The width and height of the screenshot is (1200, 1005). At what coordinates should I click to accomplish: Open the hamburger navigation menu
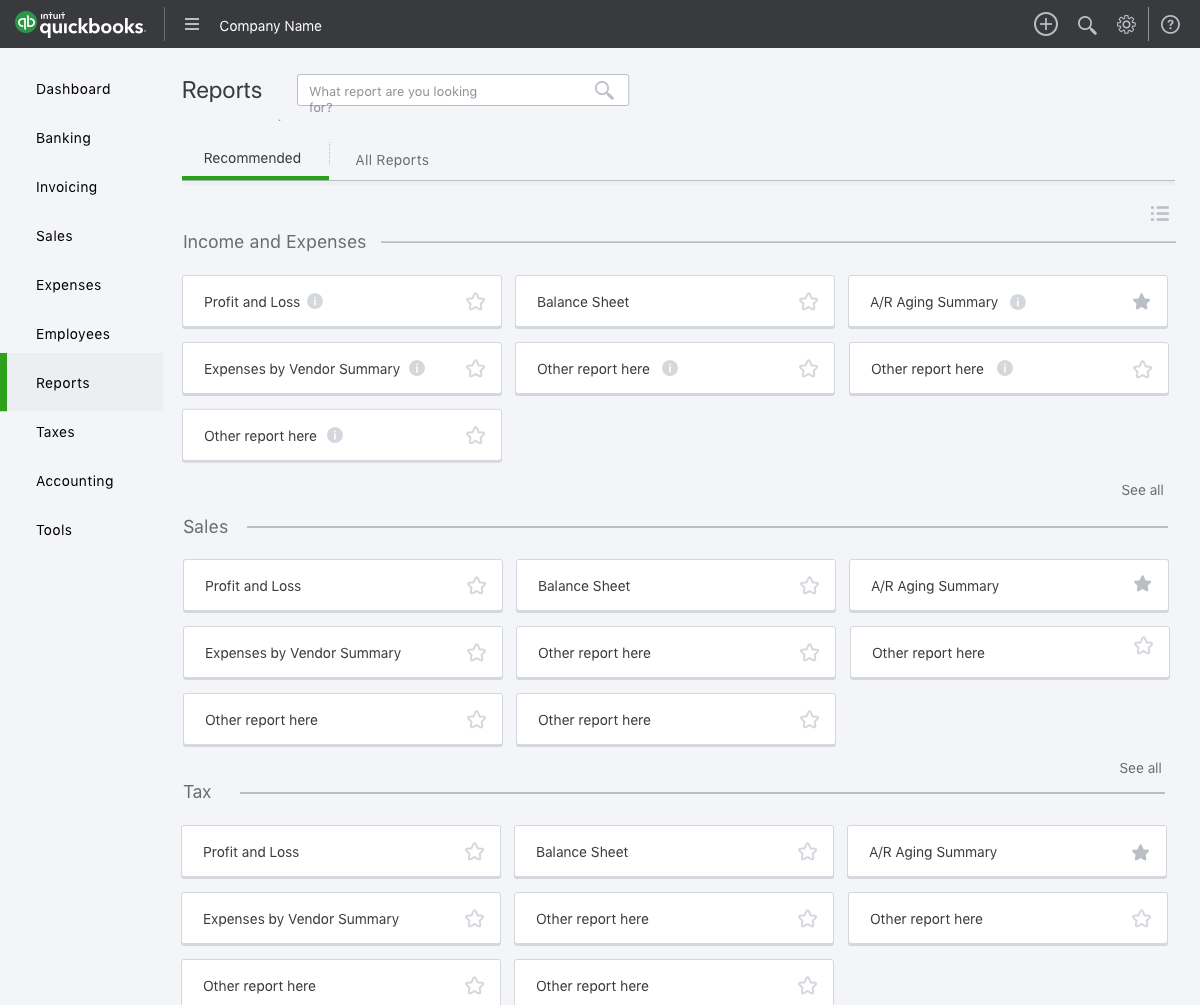pyautogui.click(x=192, y=25)
